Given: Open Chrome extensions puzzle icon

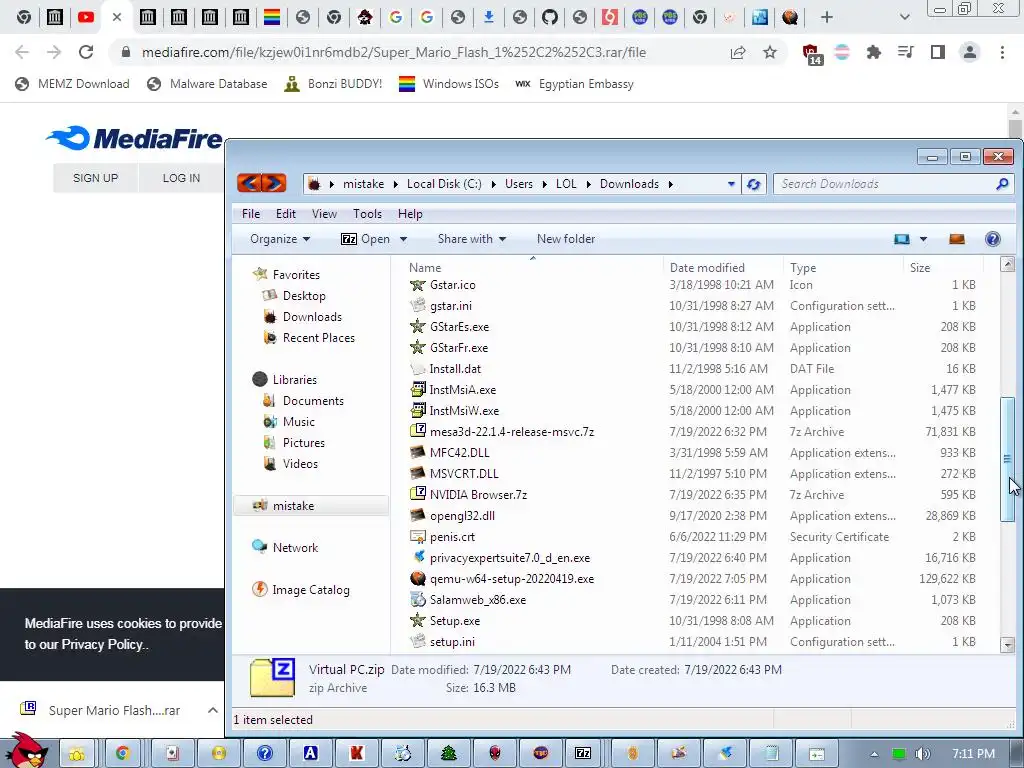Looking at the screenshot, I should 873,52.
